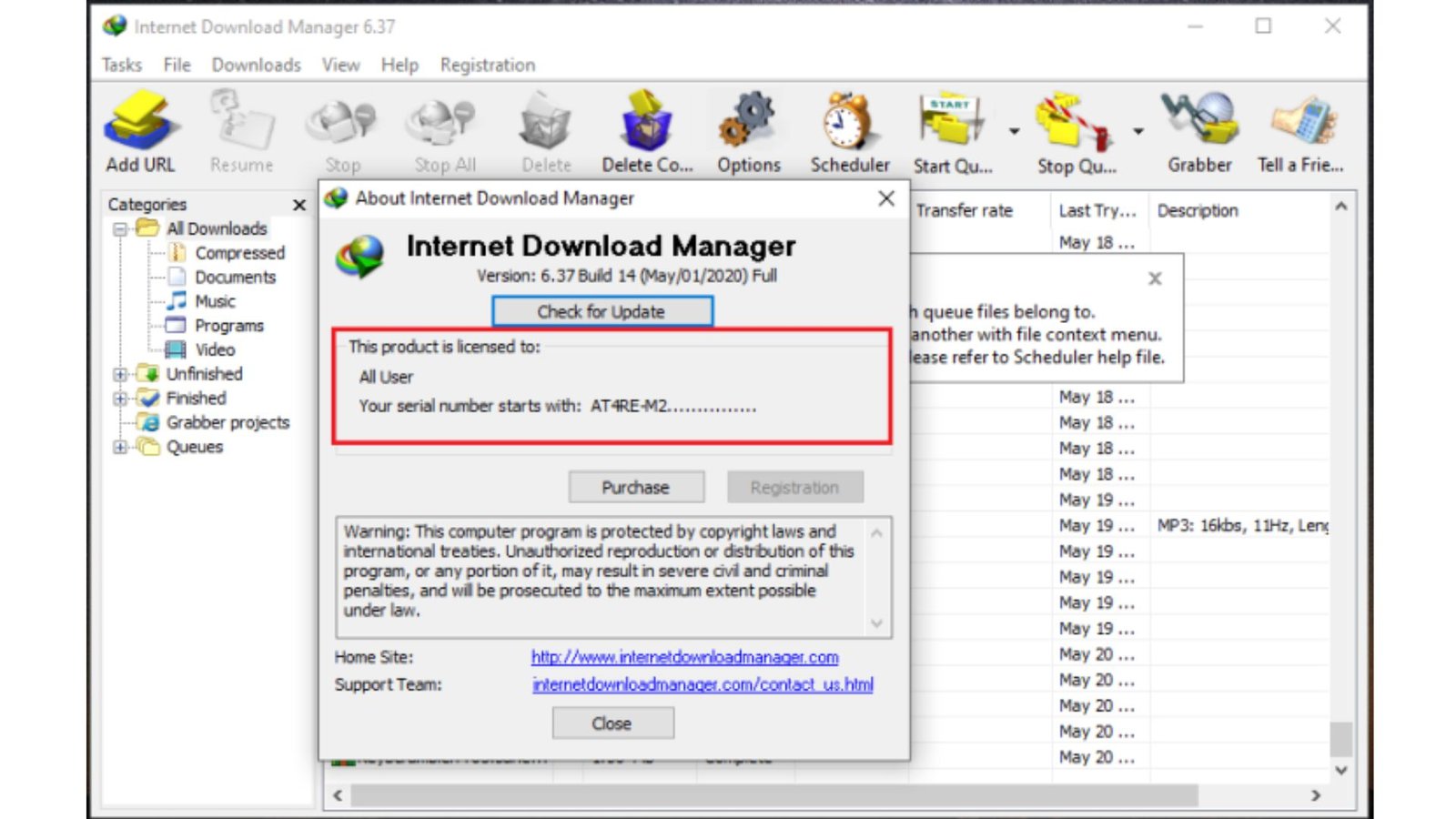Select the Grabber projects item
Viewport: 1456px width, 819px height.
227,422
